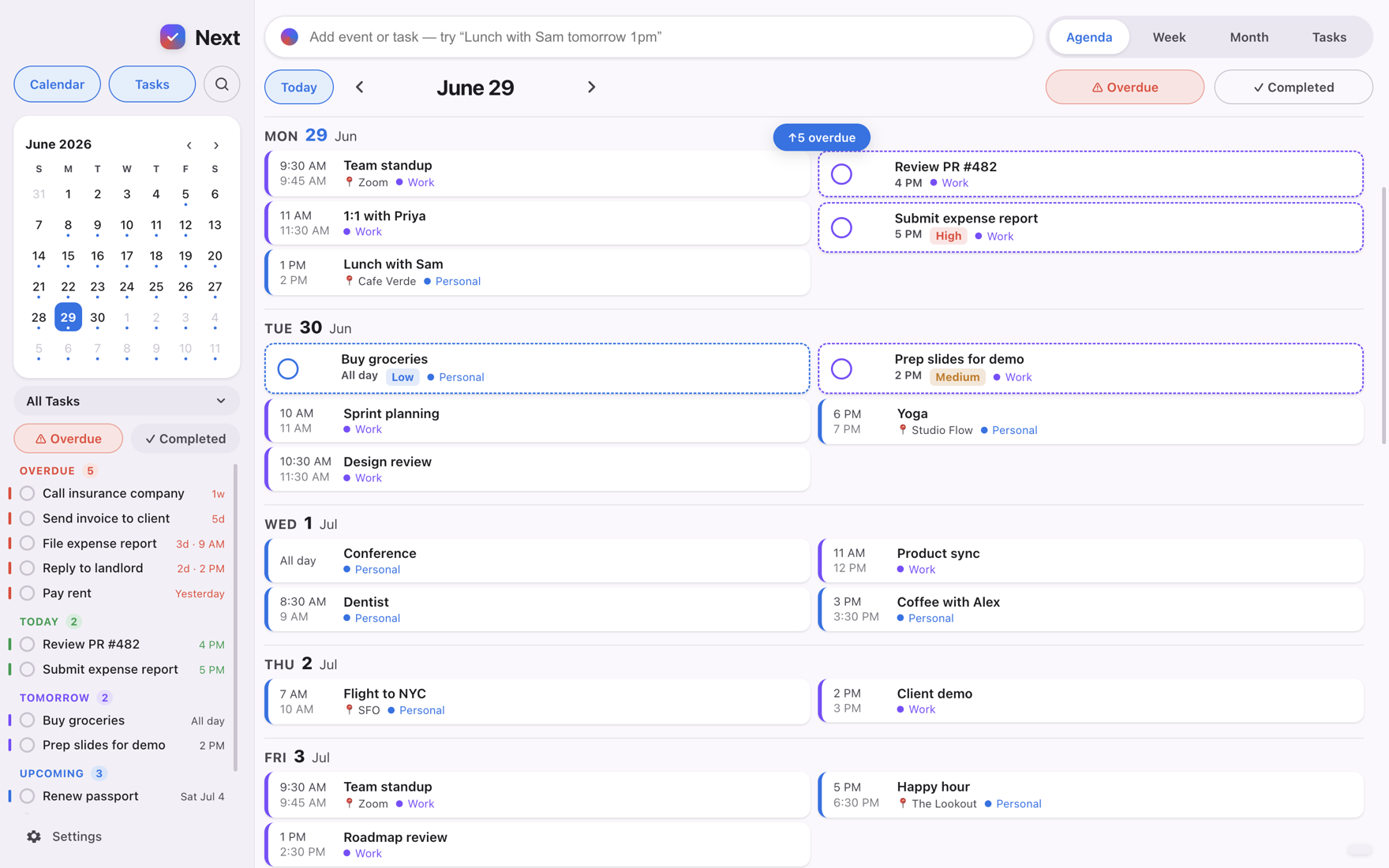The width and height of the screenshot is (1389, 868).
Task: Toggle top Completed filter button
Action: (x=1294, y=87)
